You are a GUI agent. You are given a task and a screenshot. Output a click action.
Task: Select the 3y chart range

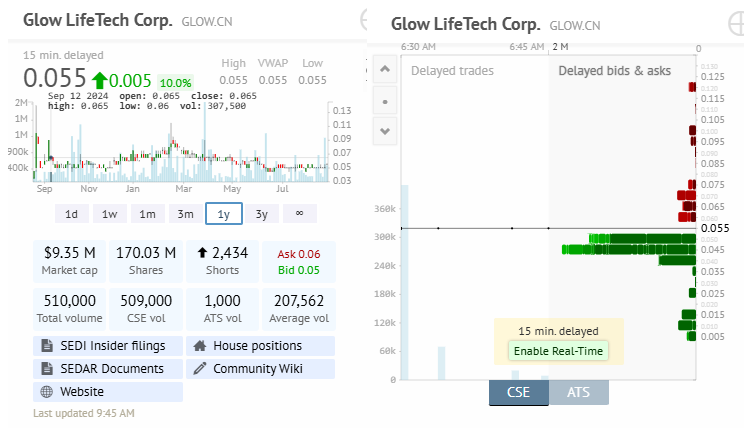pos(262,214)
